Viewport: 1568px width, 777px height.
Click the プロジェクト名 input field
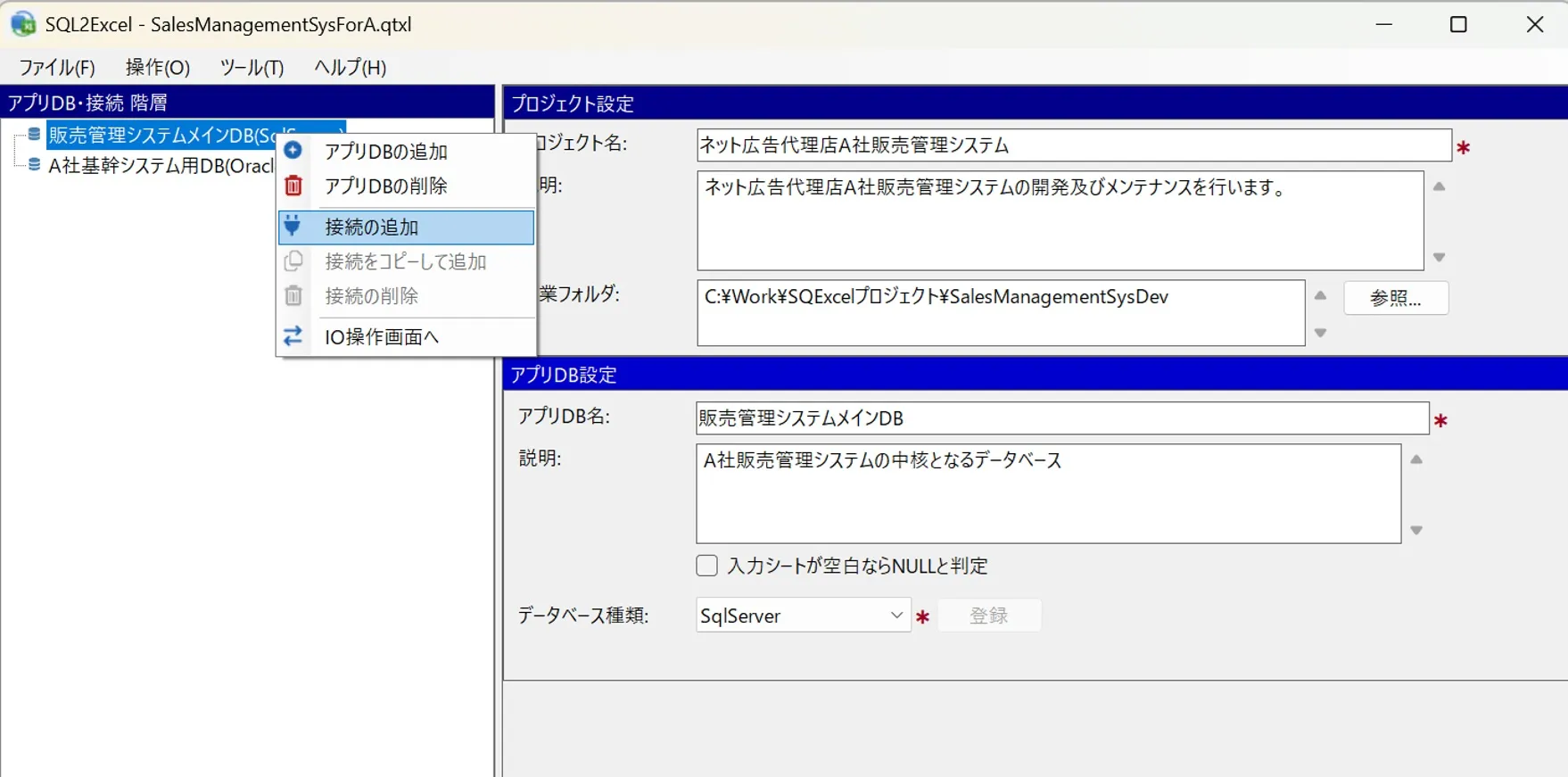point(1074,145)
